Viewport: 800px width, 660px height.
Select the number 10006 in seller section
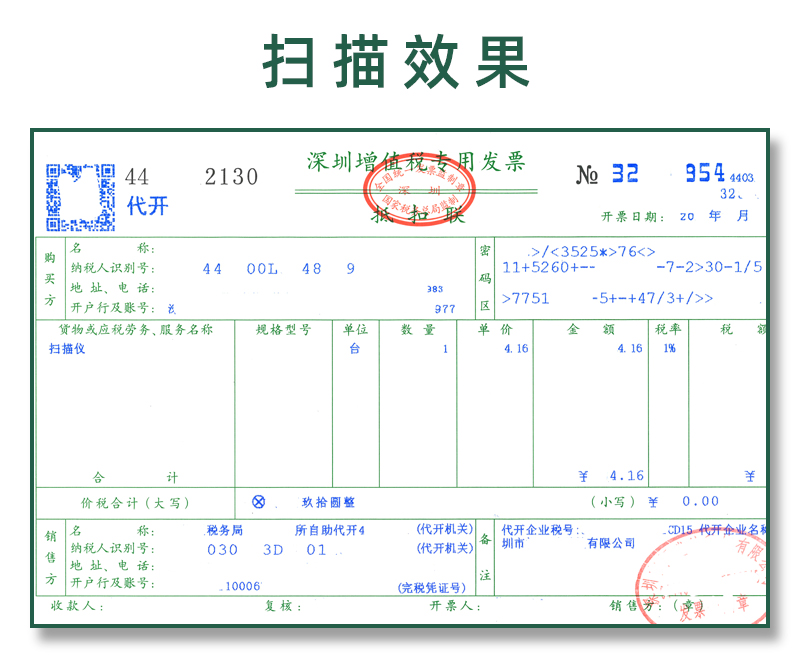[x=242, y=587]
